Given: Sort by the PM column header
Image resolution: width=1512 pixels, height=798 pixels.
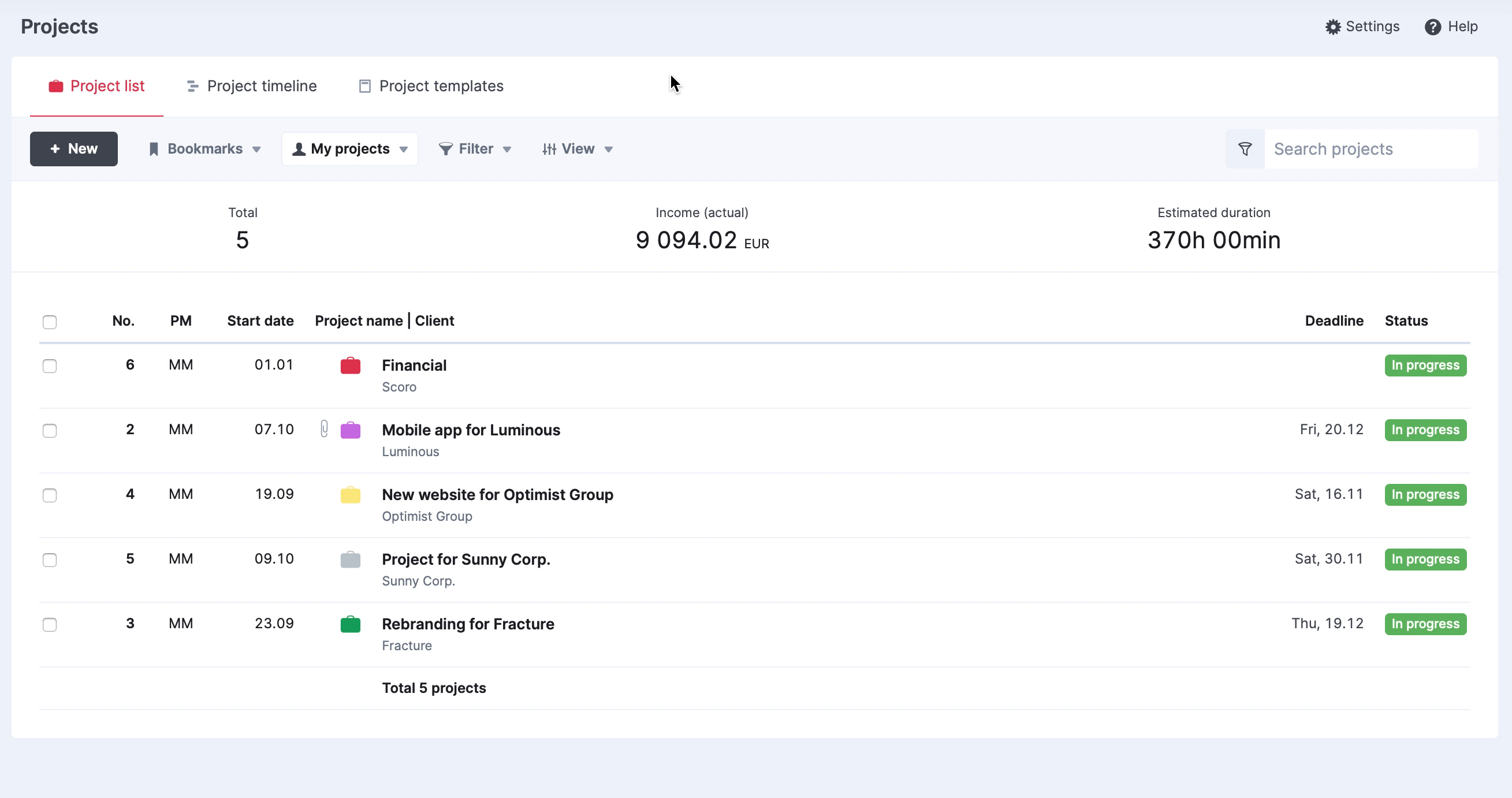Looking at the screenshot, I should (x=181, y=321).
